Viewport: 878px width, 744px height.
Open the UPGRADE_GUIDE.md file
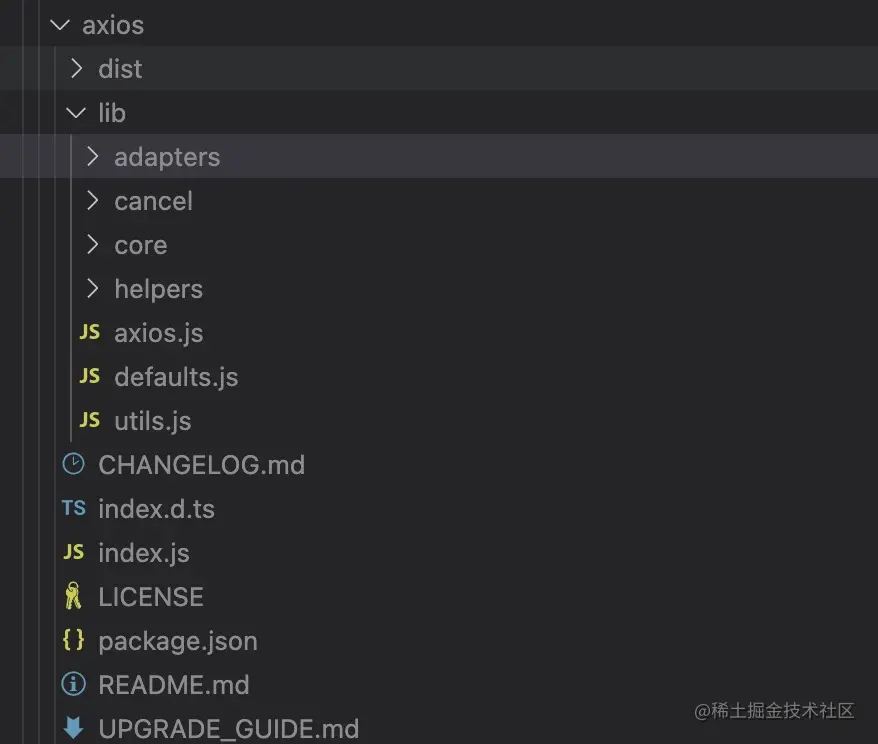click(x=228, y=729)
